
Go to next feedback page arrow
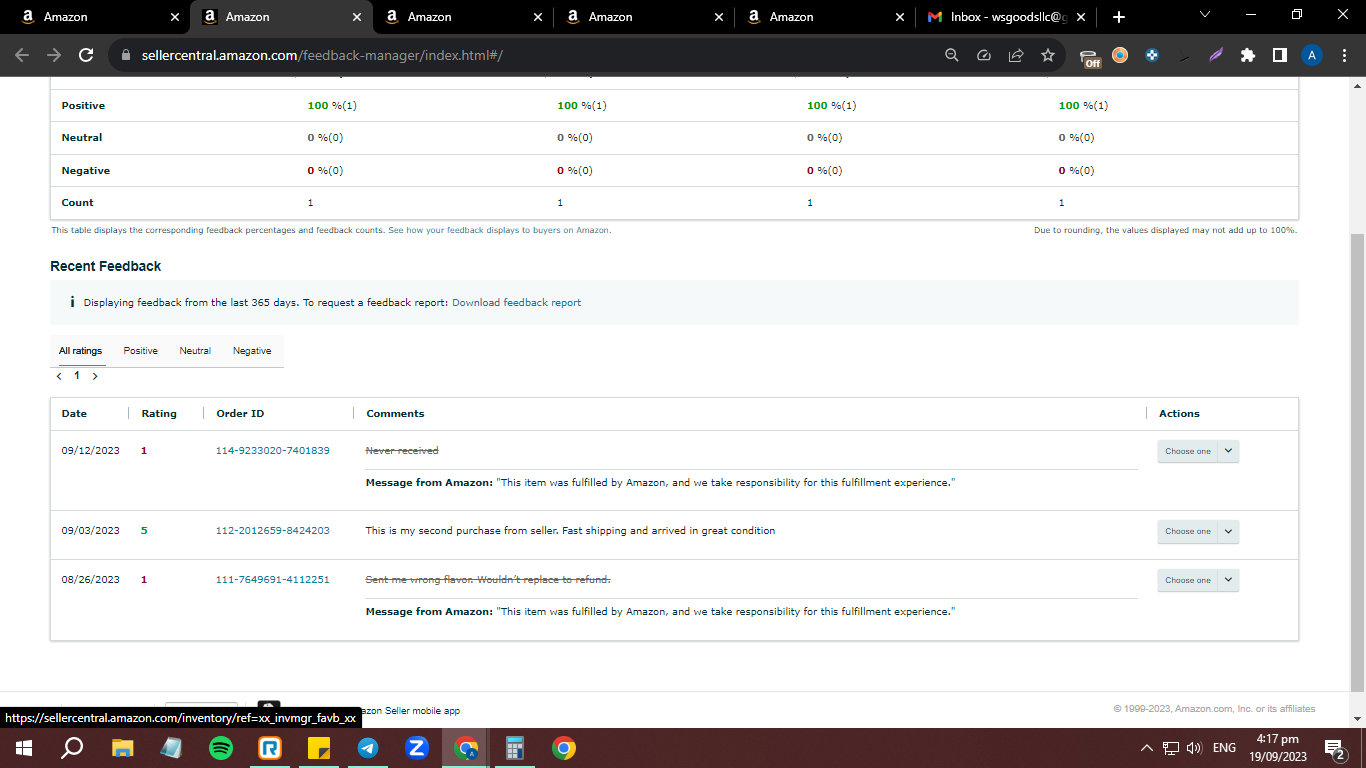(95, 376)
